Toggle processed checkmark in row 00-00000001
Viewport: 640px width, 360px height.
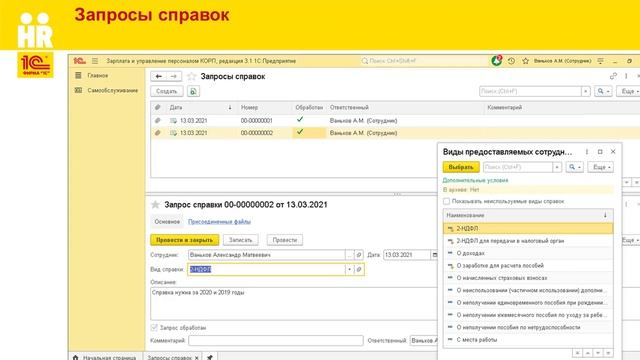tap(300, 120)
